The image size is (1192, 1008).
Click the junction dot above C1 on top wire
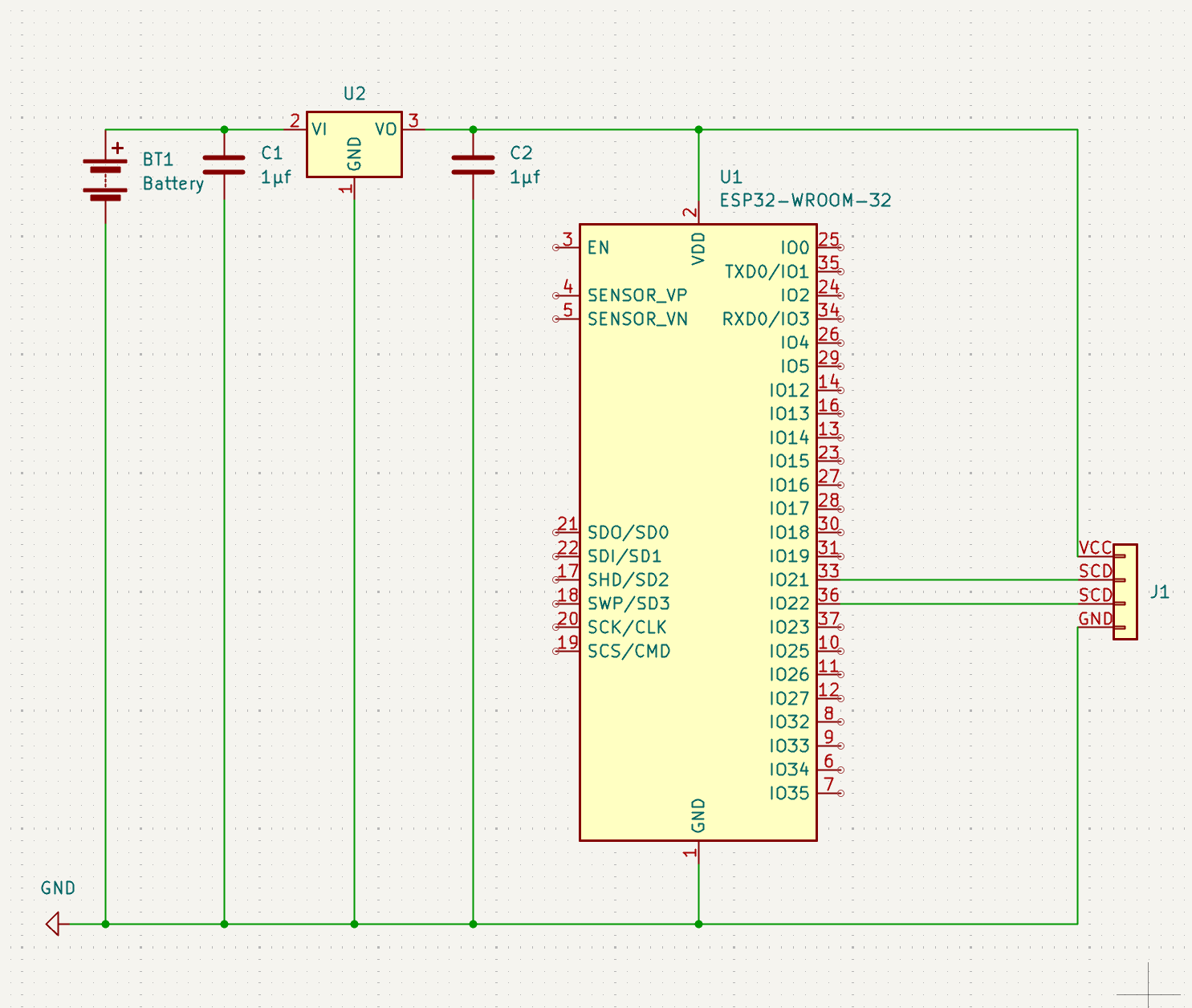coord(224,129)
